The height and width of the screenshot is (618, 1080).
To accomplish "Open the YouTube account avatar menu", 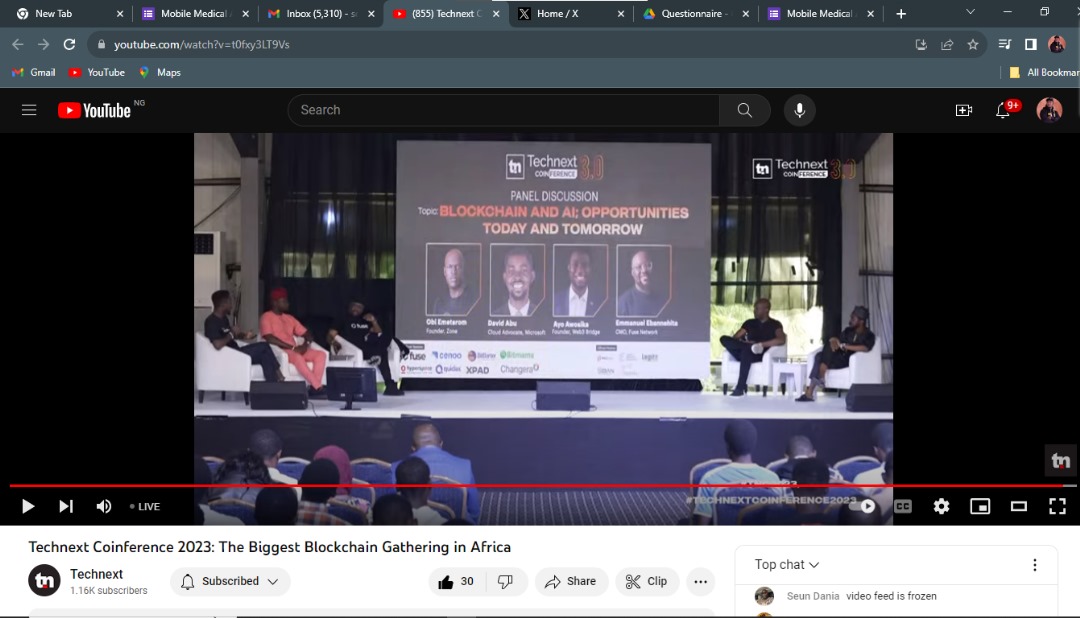I will coord(1049,110).
